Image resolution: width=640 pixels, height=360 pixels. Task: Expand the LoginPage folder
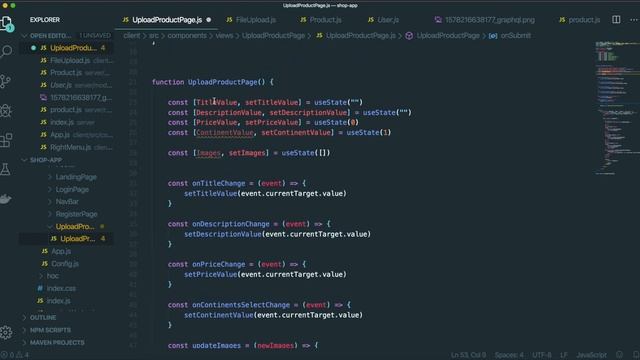(x=72, y=189)
